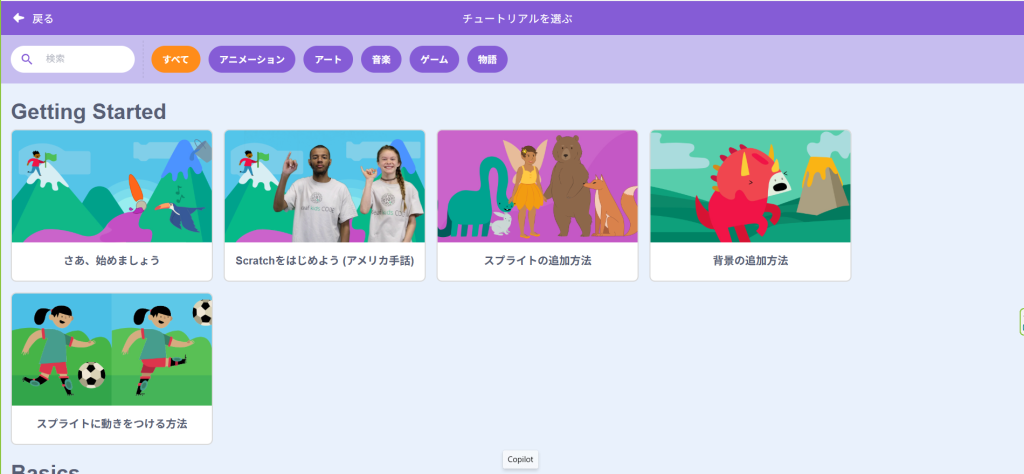Image resolution: width=1024 pixels, height=474 pixels.
Task: Click the さあ、始めましょう card title
Action: click(112, 261)
